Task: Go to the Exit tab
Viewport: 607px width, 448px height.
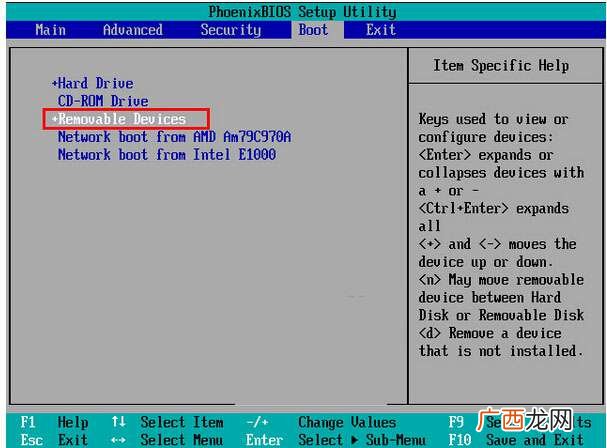Action: [x=381, y=30]
